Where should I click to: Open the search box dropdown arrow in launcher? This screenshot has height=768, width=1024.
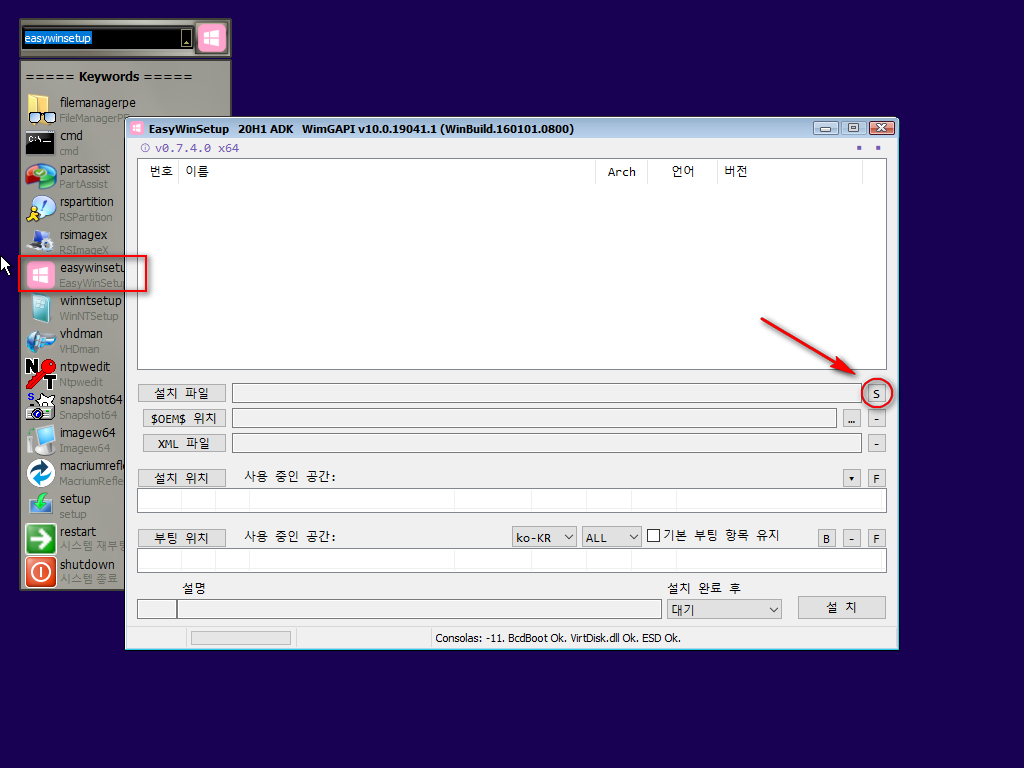(186, 39)
